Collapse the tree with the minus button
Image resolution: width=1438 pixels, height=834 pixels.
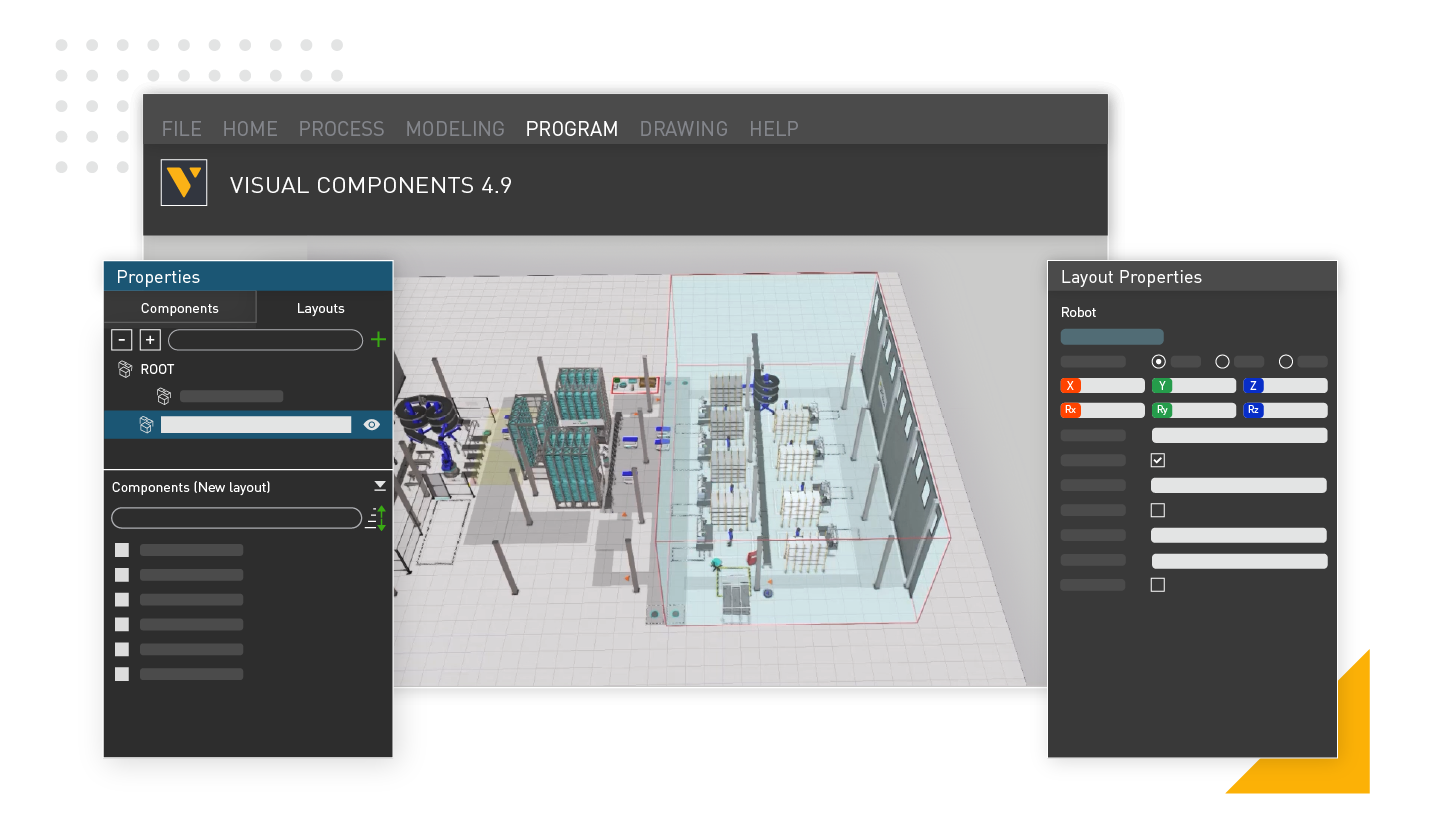(122, 340)
